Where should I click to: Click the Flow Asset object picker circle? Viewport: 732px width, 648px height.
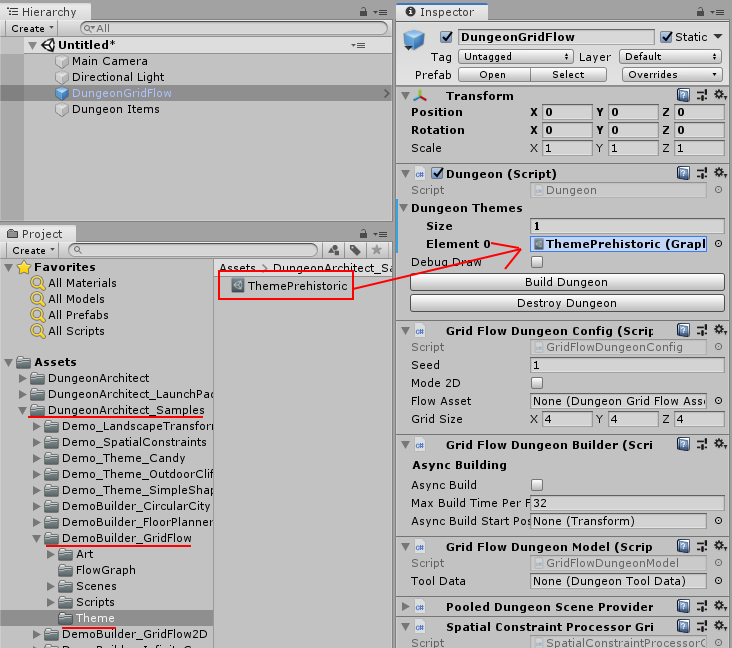718,401
